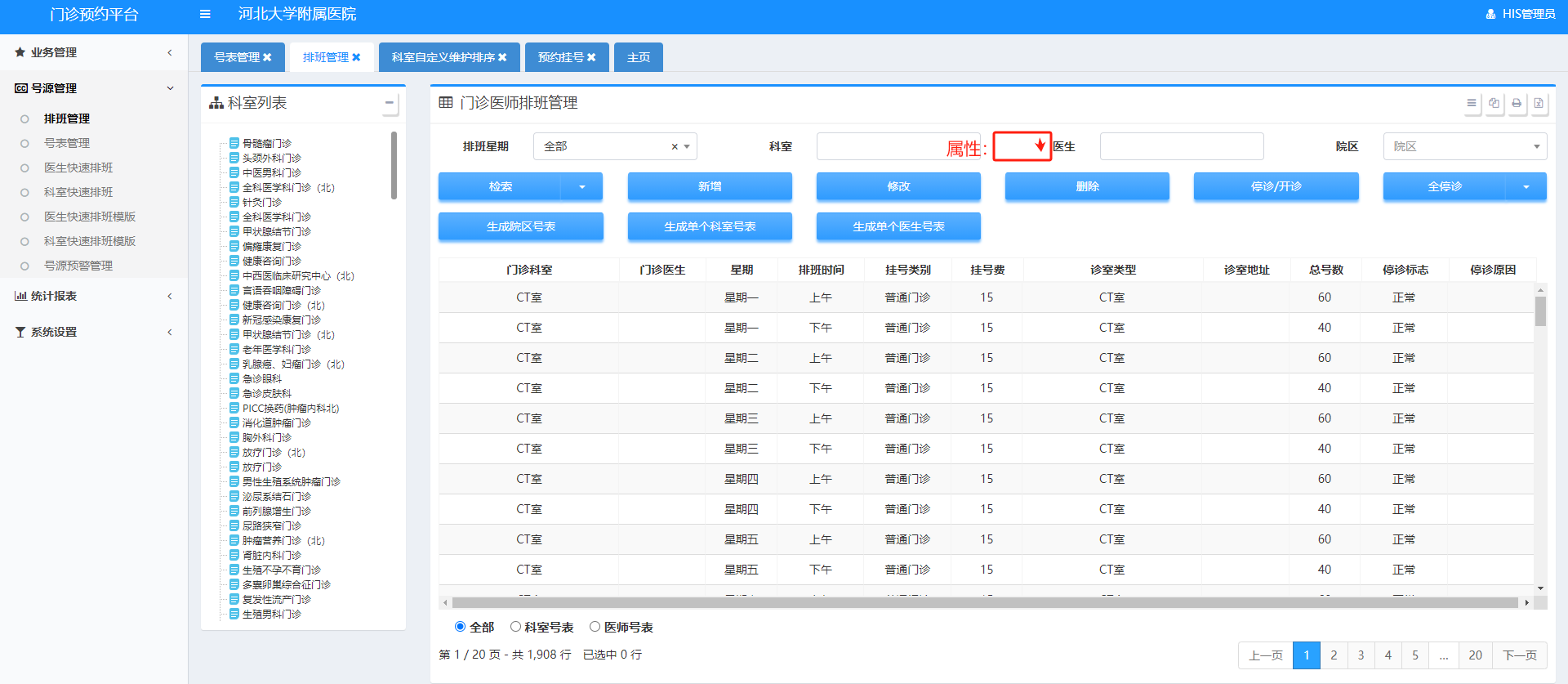Close the 科室自定义维护排序 tab

coord(502,57)
